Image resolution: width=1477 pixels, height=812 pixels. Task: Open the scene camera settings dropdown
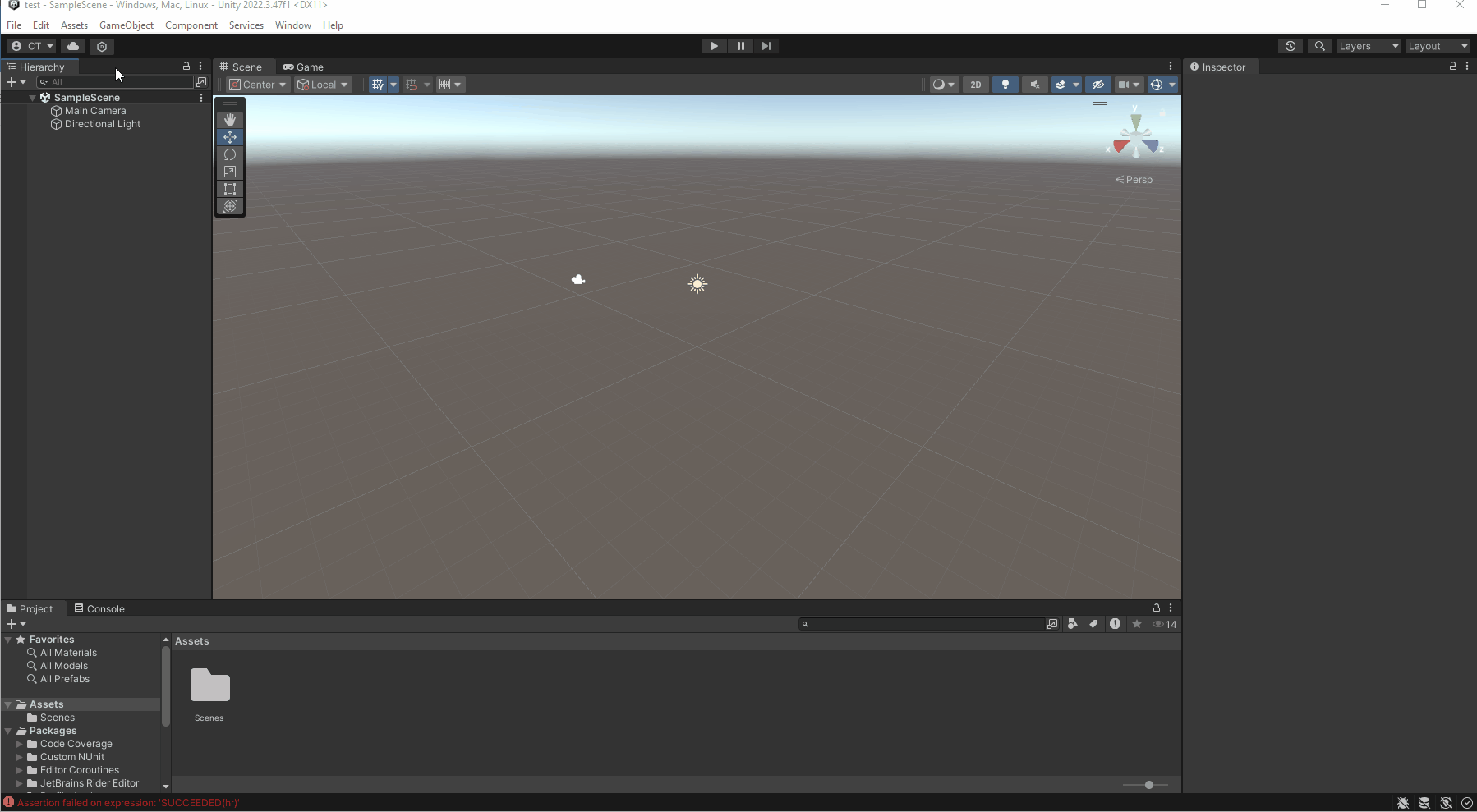[1129, 85]
